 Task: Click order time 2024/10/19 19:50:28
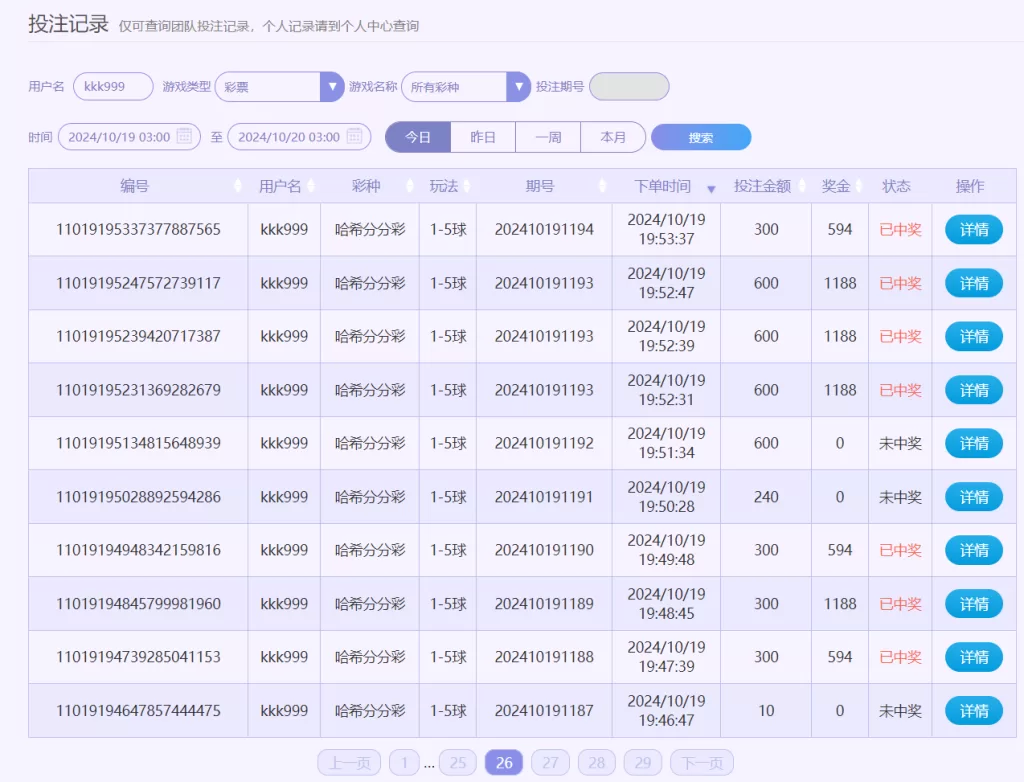[666, 497]
